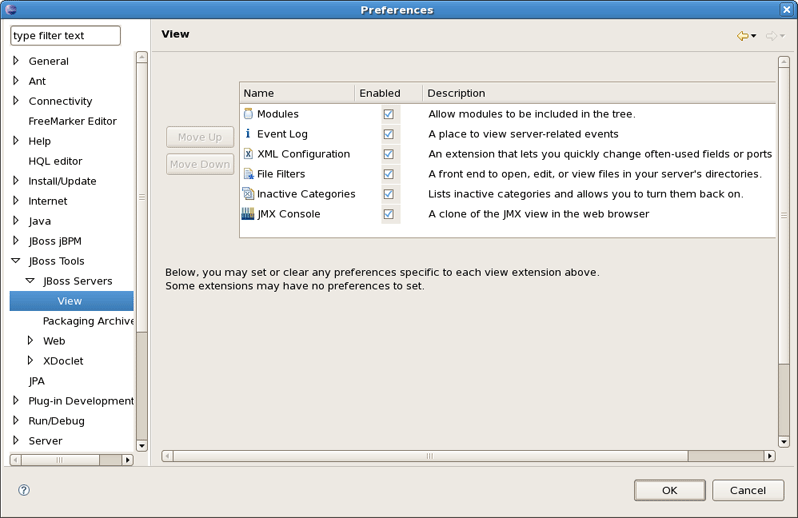
Task: Expand the XDoclet node
Action: coord(30,360)
